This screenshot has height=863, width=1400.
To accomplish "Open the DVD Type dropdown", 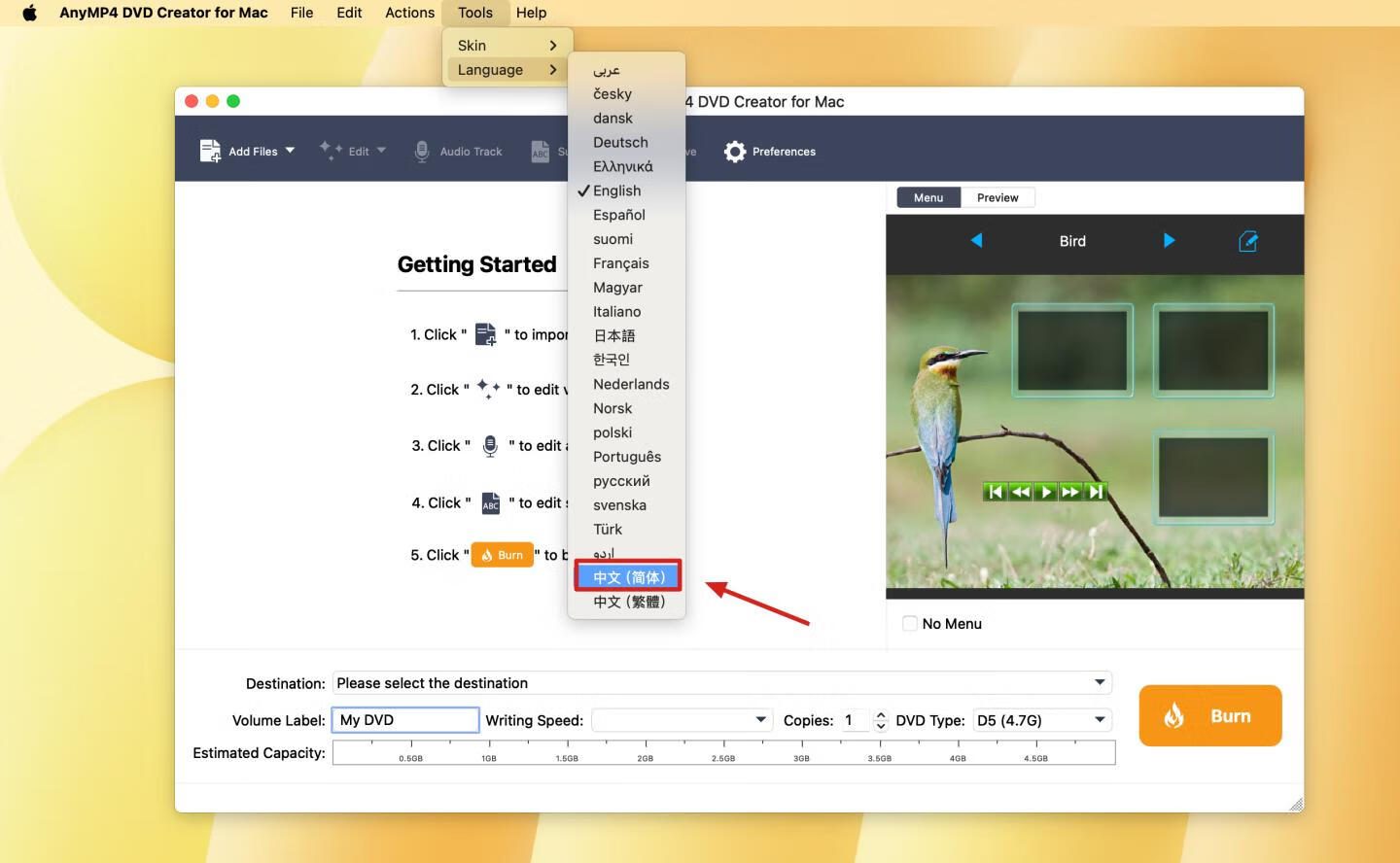I will (1100, 720).
